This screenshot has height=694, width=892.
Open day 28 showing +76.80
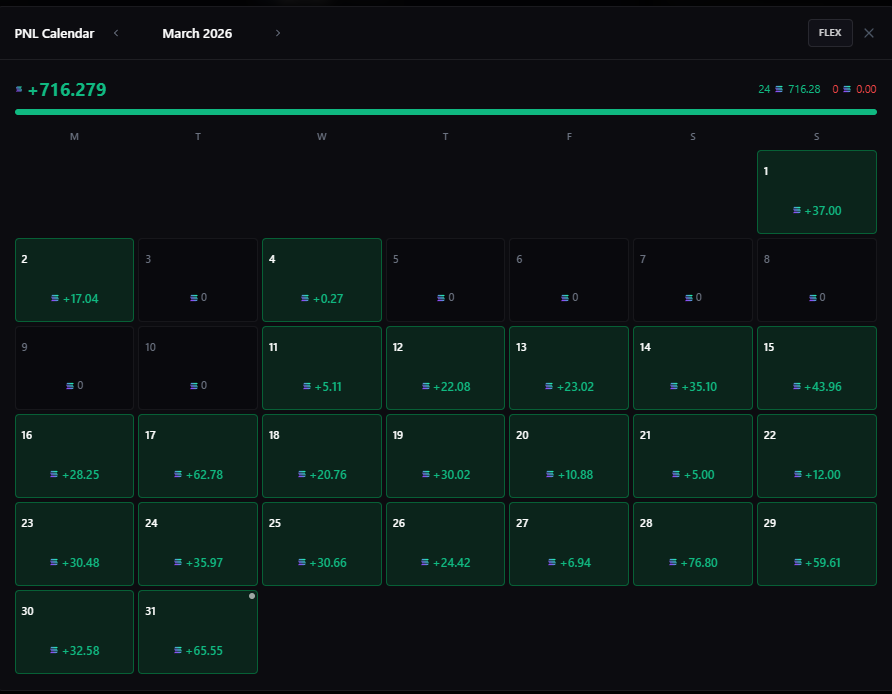(x=693, y=544)
